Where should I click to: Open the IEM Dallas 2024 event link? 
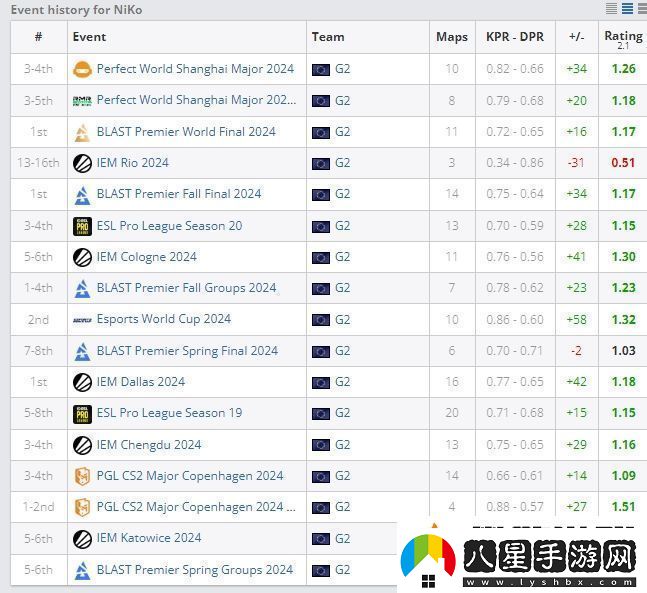pos(140,382)
